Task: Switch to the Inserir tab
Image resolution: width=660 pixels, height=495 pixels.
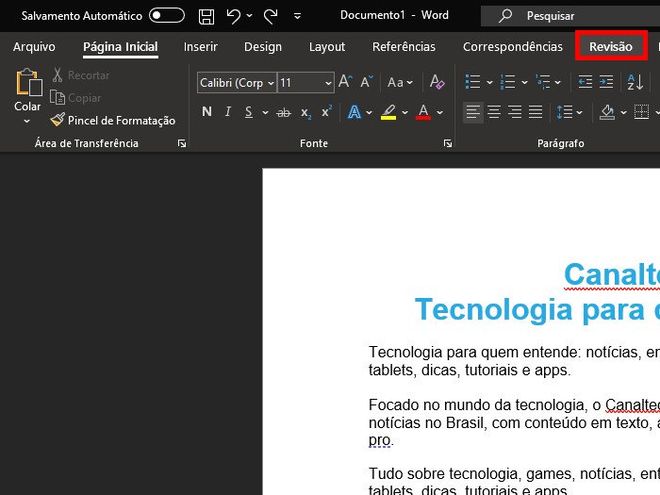Action: pyautogui.click(x=200, y=46)
